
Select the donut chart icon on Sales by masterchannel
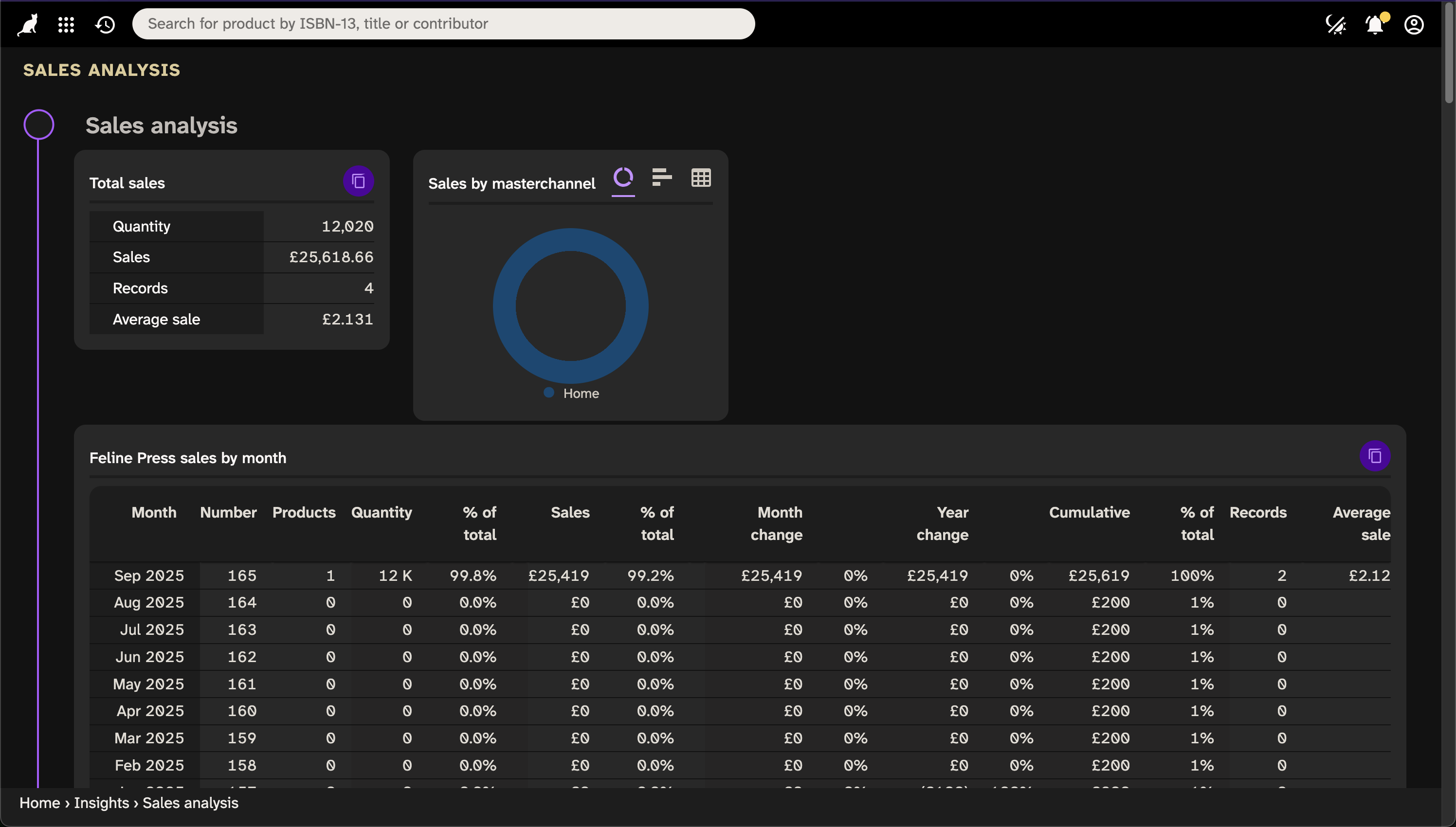tap(623, 178)
